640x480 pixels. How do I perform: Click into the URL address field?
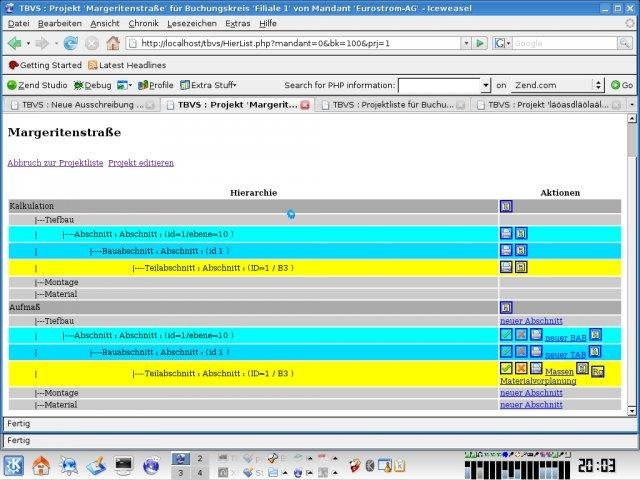coord(299,43)
